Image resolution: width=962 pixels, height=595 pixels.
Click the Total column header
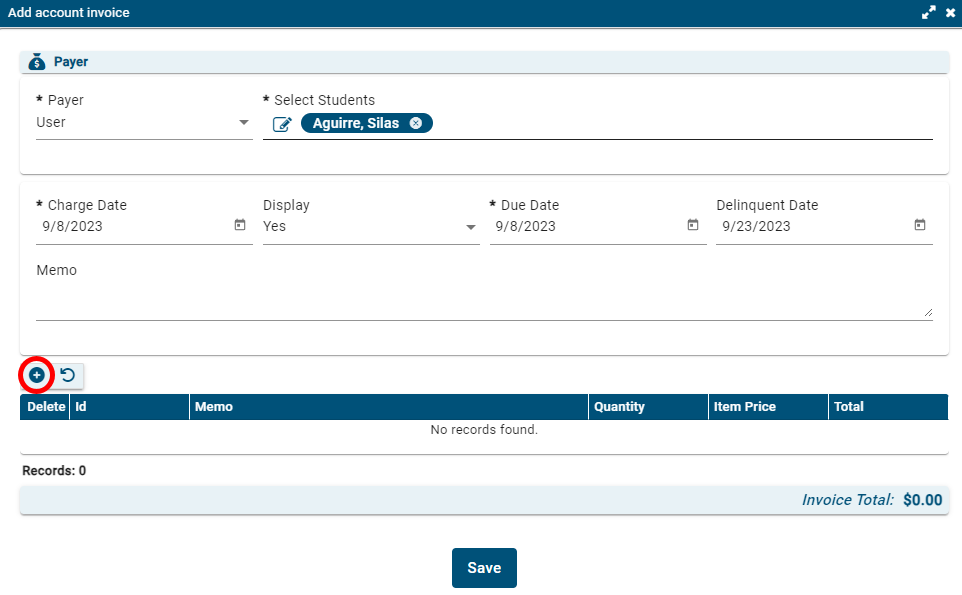pyautogui.click(x=849, y=407)
